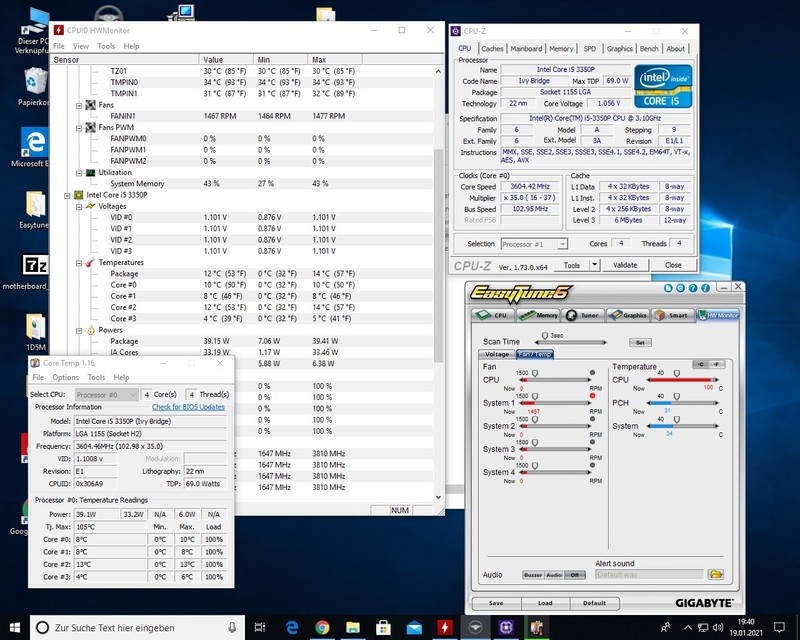
Task: Open the CPU-Z Mainboard tab
Action: click(x=526, y=48)
